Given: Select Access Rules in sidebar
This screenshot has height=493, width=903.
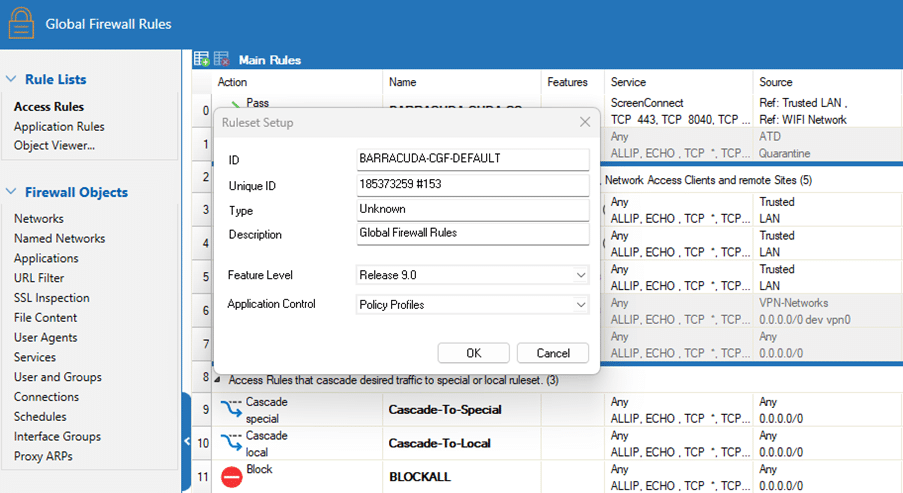Looking at the screenshot, I should tap(49, 107).
